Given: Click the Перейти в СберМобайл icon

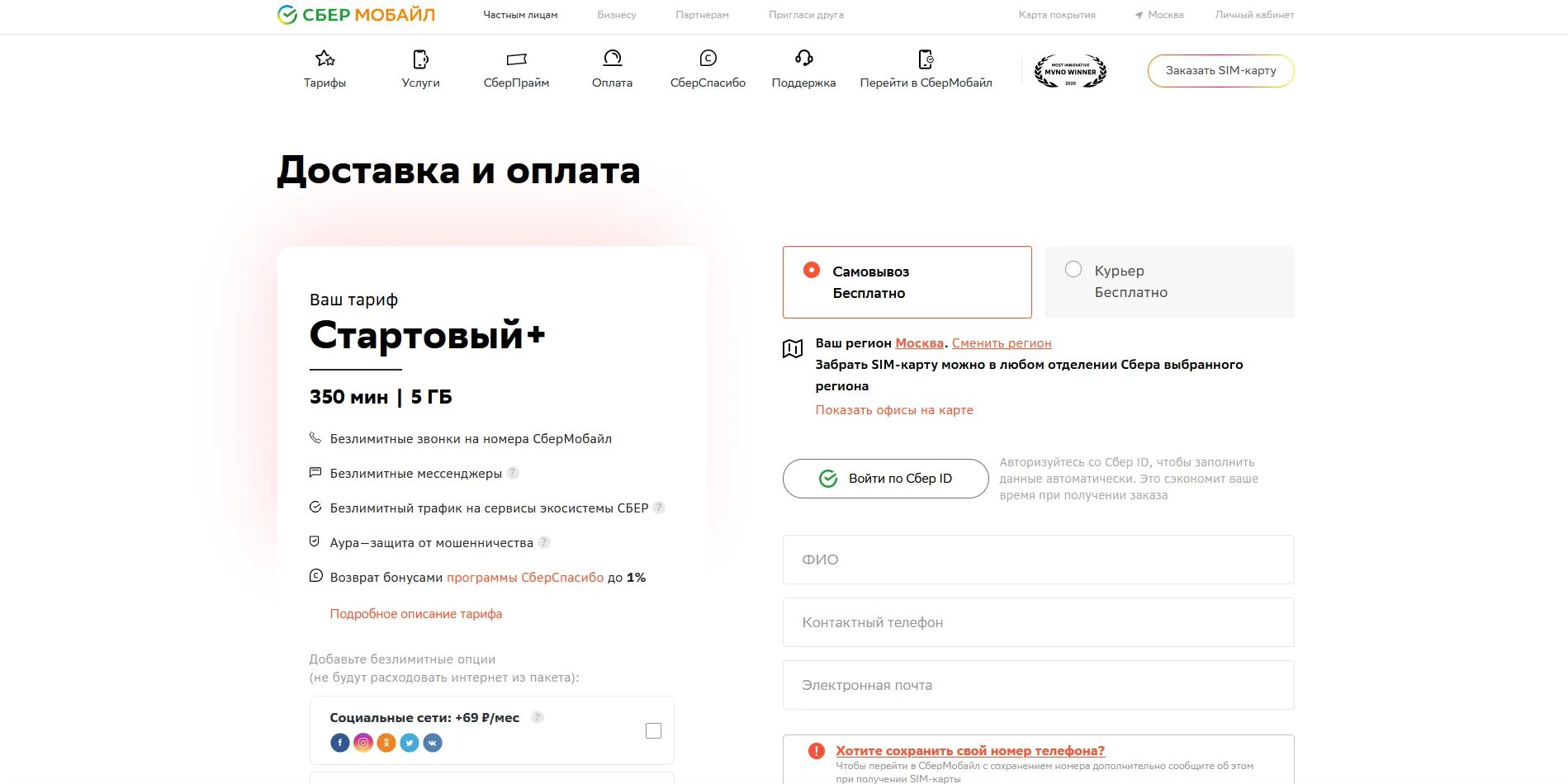Looking at the screenshot, I should pyautogui.click(x=926, y=59).
